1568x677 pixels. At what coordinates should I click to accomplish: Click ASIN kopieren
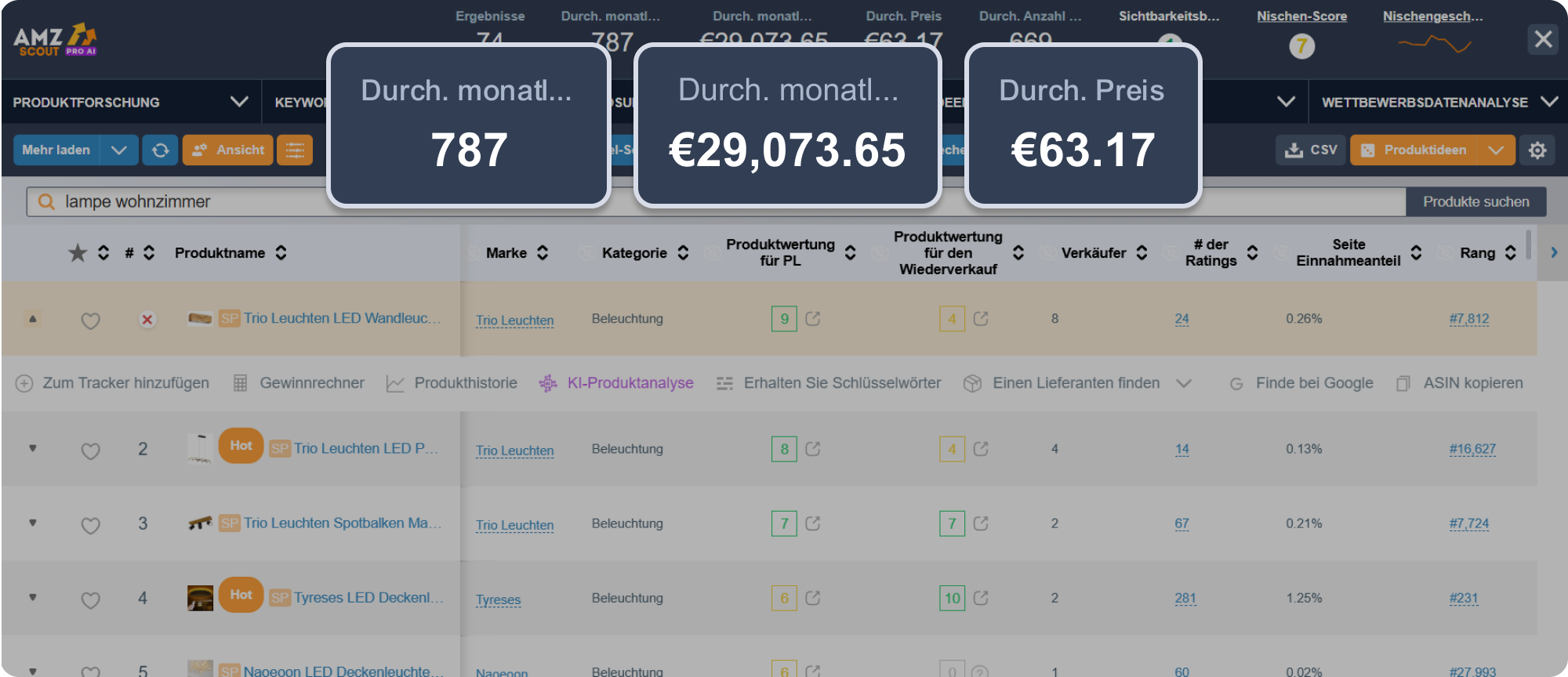click(x=1460, y=383)
